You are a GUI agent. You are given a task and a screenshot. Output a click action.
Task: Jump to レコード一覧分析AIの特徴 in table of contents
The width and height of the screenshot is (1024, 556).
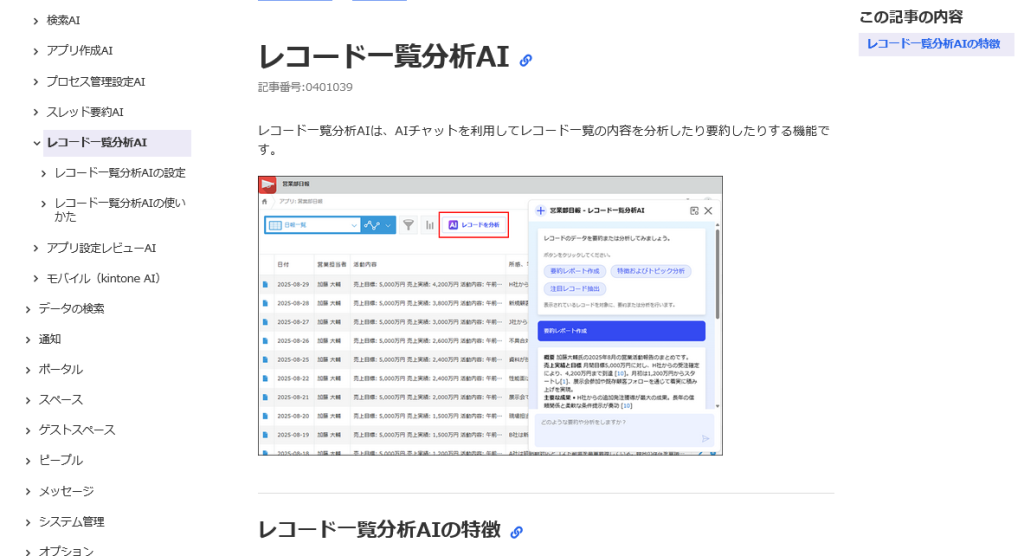tap(933, 44)
